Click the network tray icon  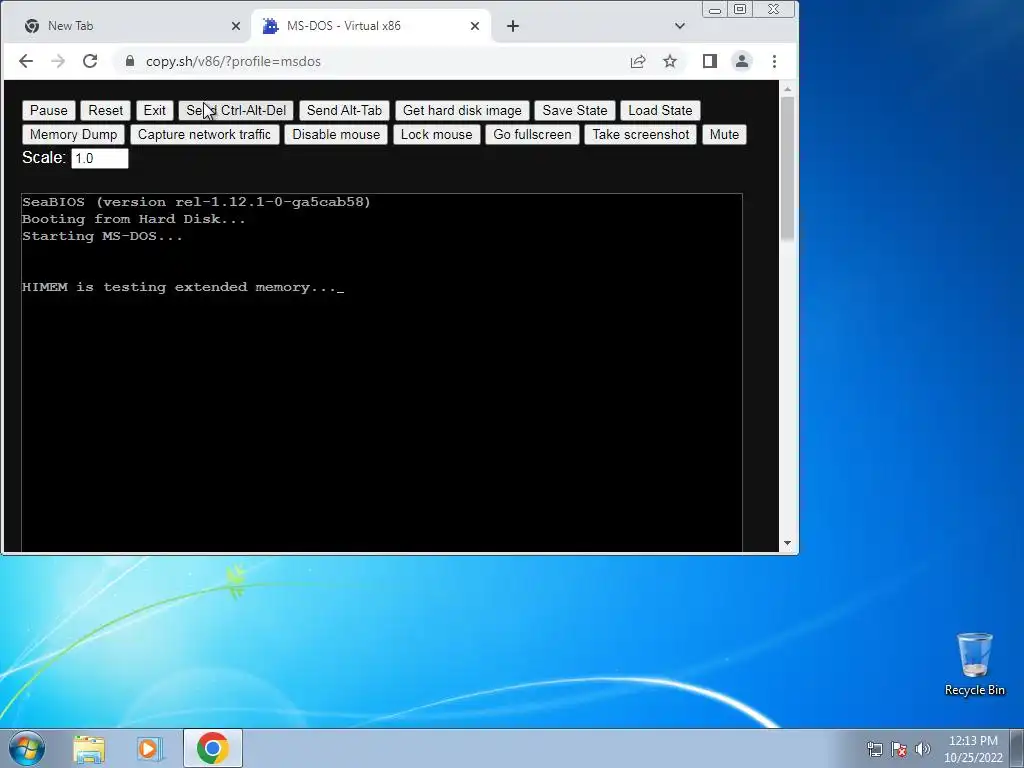(874, 749)
